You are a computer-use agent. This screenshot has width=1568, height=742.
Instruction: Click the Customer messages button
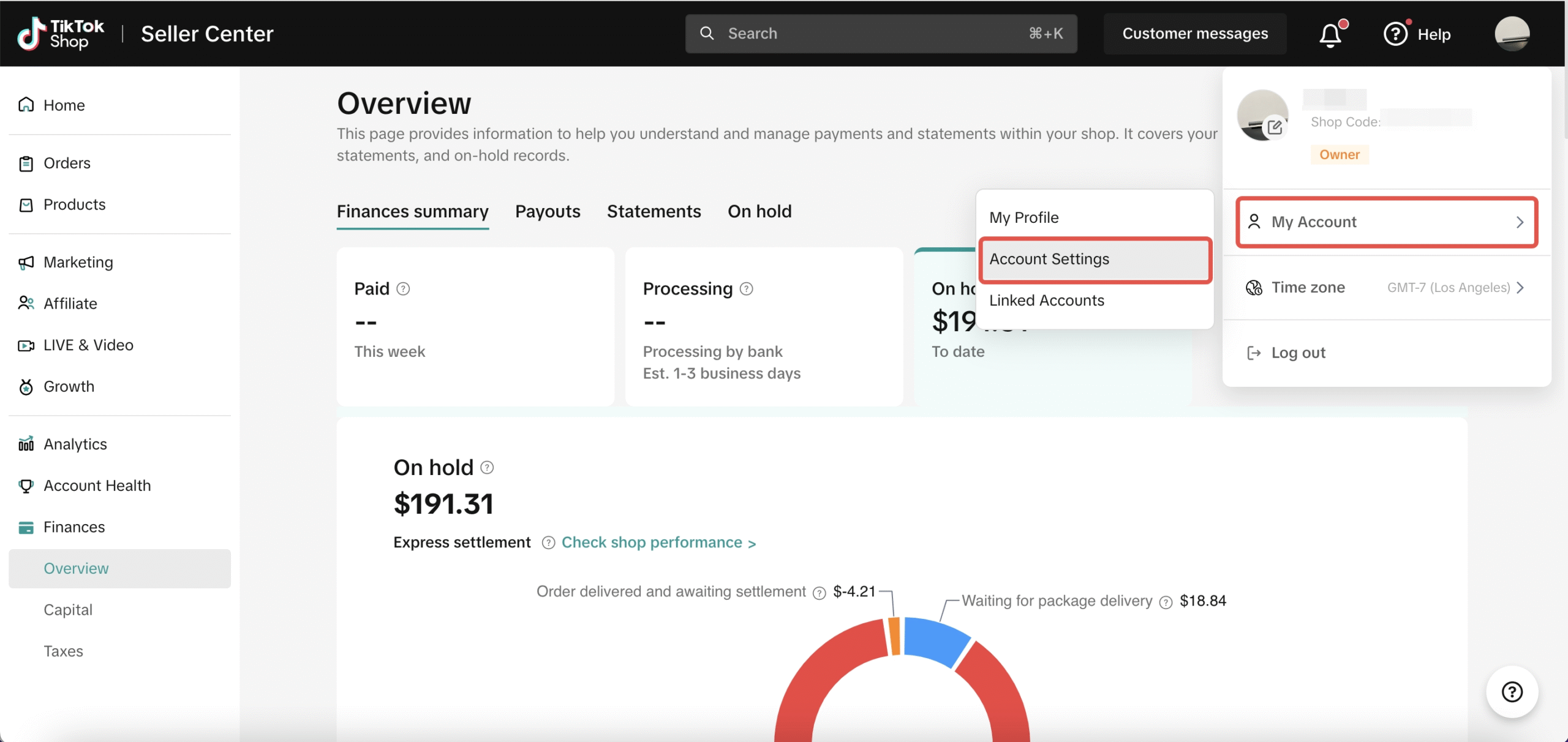1195,34
